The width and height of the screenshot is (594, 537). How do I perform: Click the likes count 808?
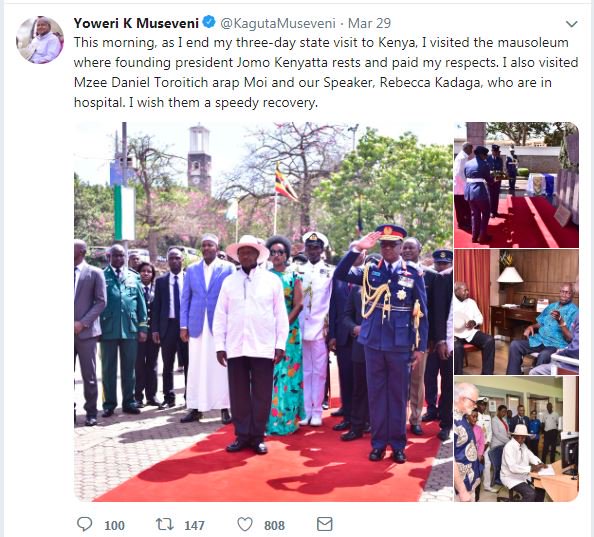[x=274, y=526]
